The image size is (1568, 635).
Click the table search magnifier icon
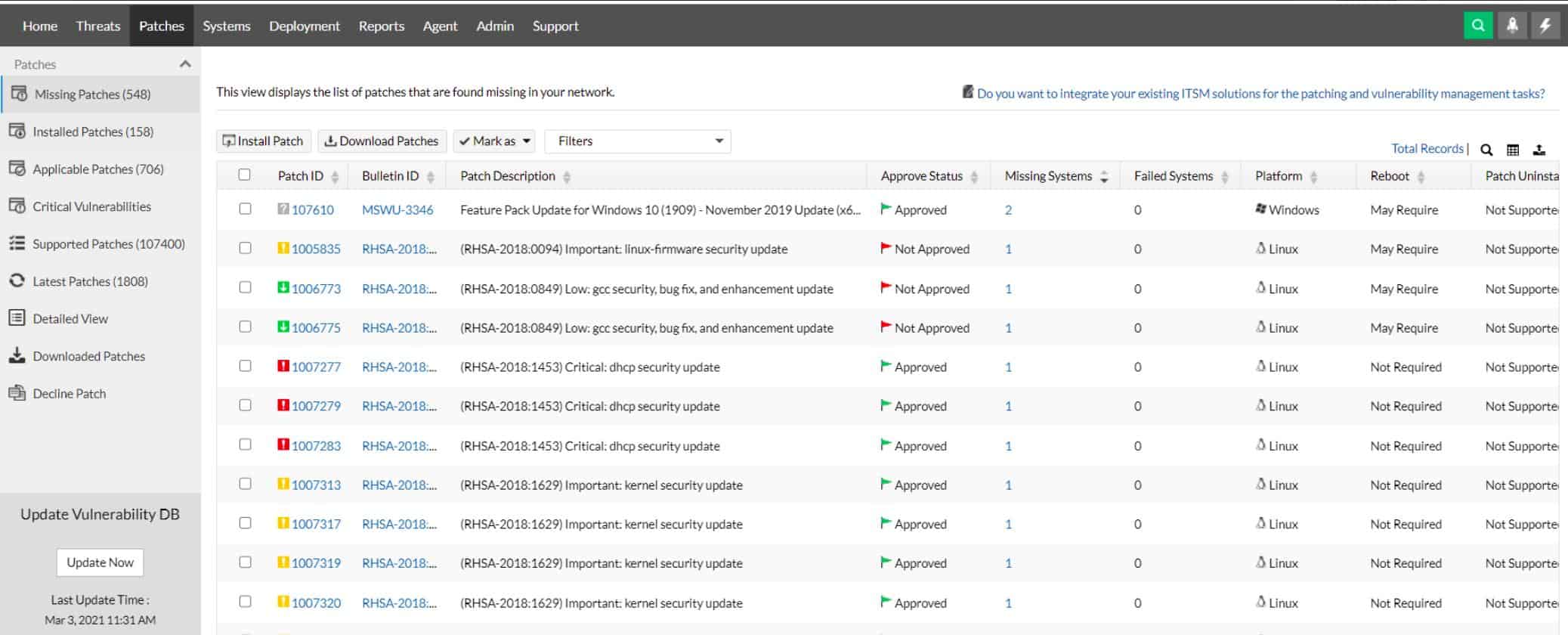tap(1486, 150)
